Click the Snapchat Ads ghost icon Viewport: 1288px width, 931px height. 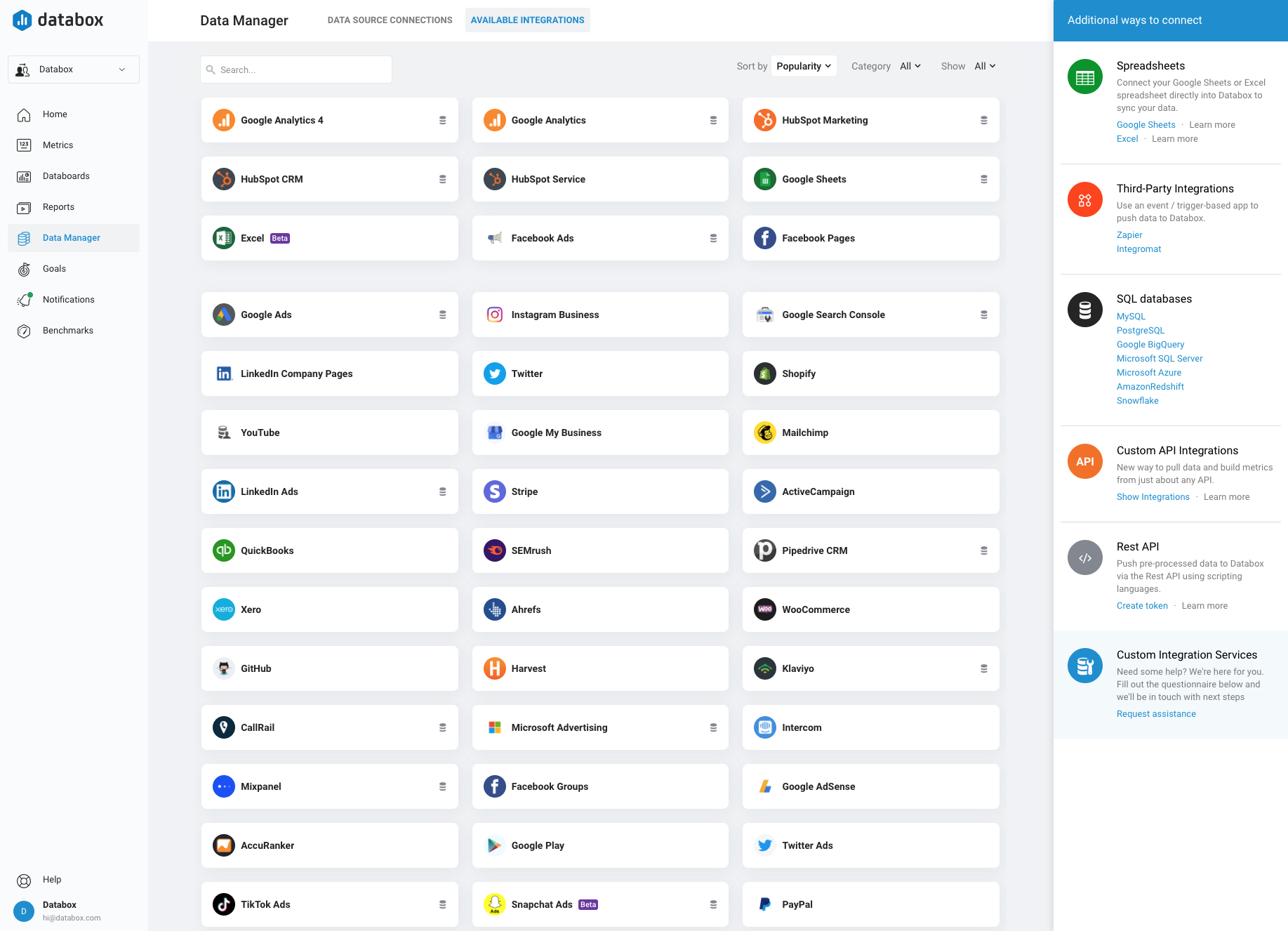495,904
